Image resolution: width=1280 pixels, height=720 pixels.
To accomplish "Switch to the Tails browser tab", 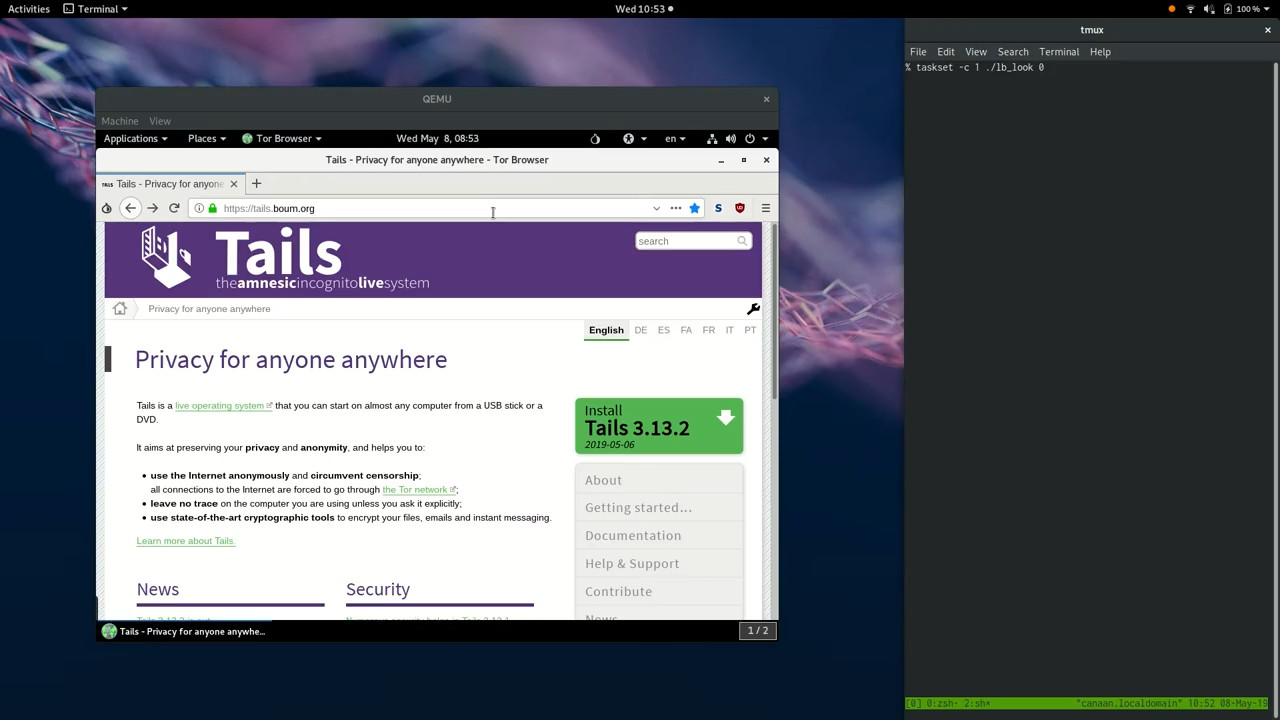I will tap(169, 184).
